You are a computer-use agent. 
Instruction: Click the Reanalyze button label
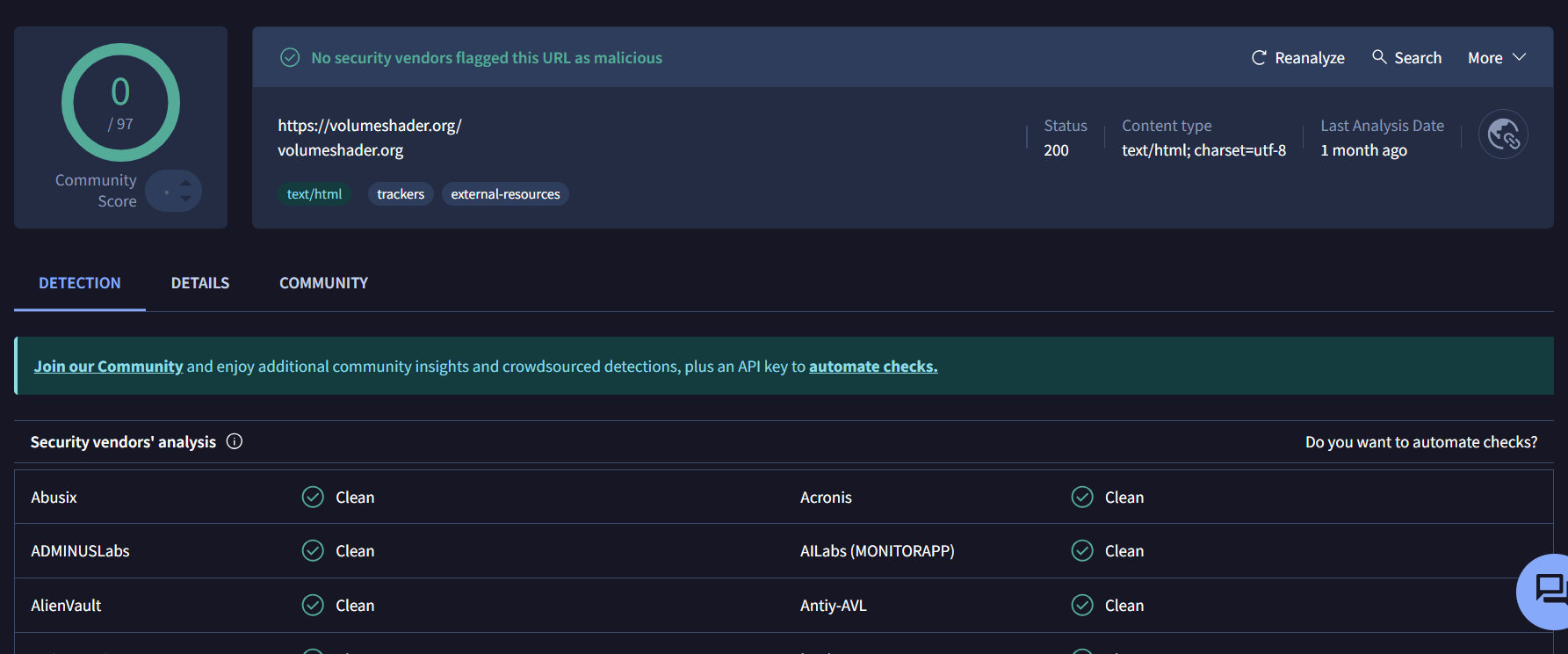(1310, 58)
